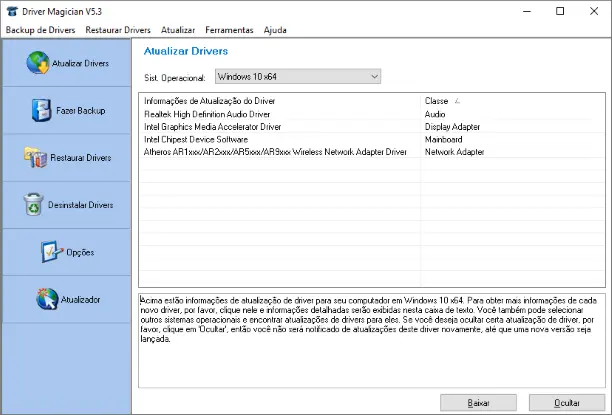The height and width of the screenshot is (415, 612).
Task: Select Intel Graphics Media Accelerator Driver row
Action: click(372, 126)
